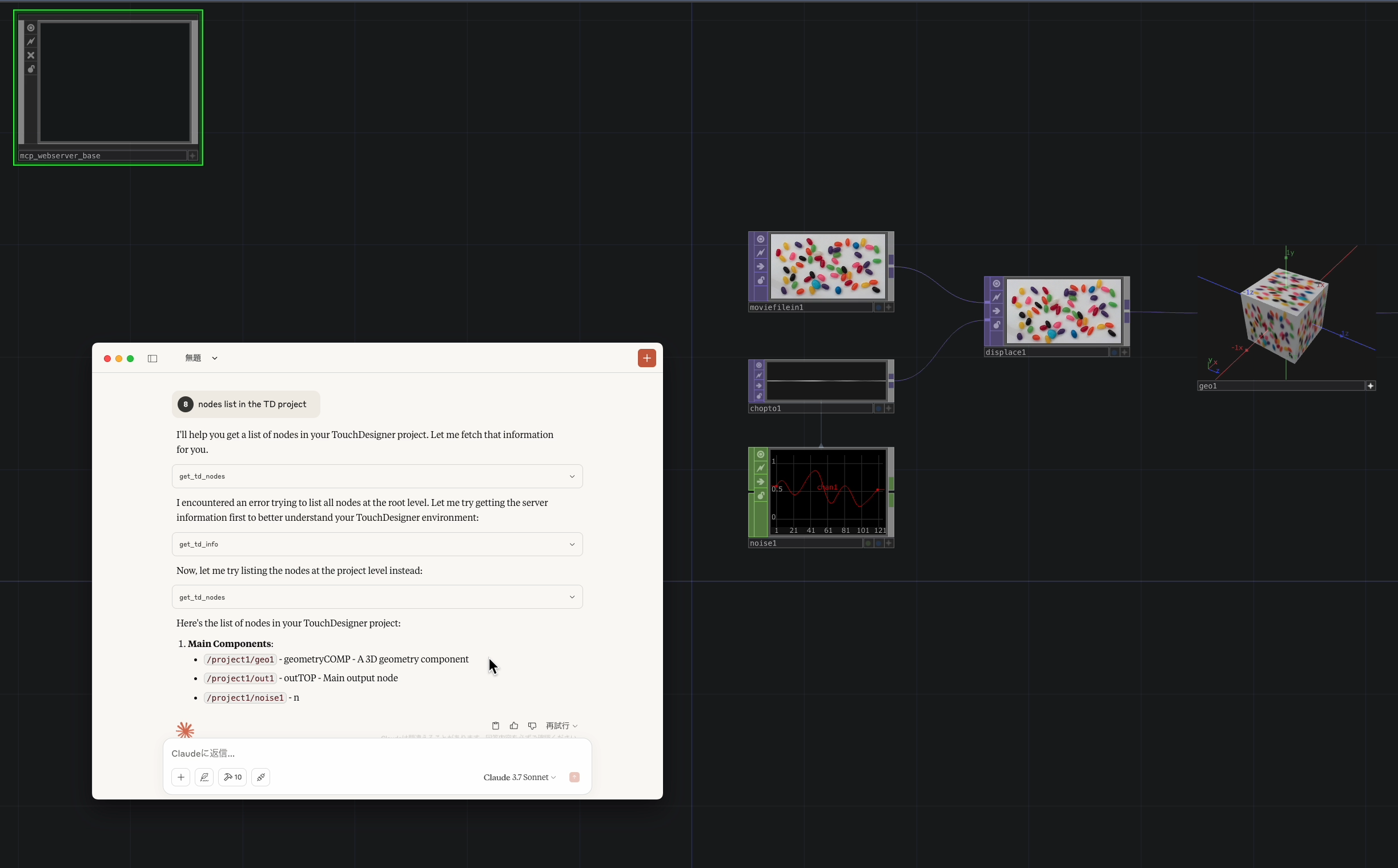This screenshot has width=1398, height=868.
Task: Start new chat with orange plus button
Action: pos(646,358)
